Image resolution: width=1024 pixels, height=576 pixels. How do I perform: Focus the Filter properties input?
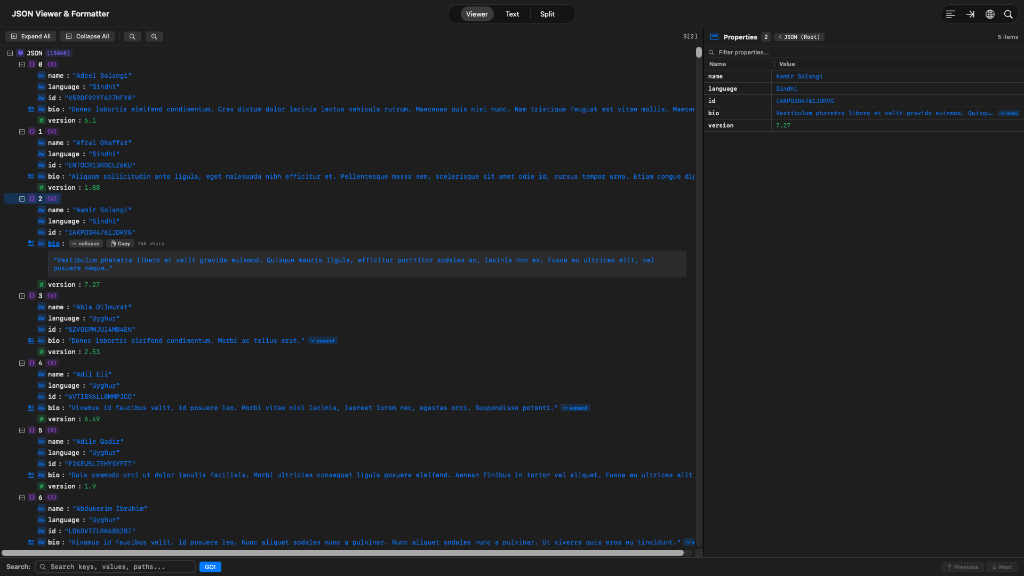[x=863, y=52]
